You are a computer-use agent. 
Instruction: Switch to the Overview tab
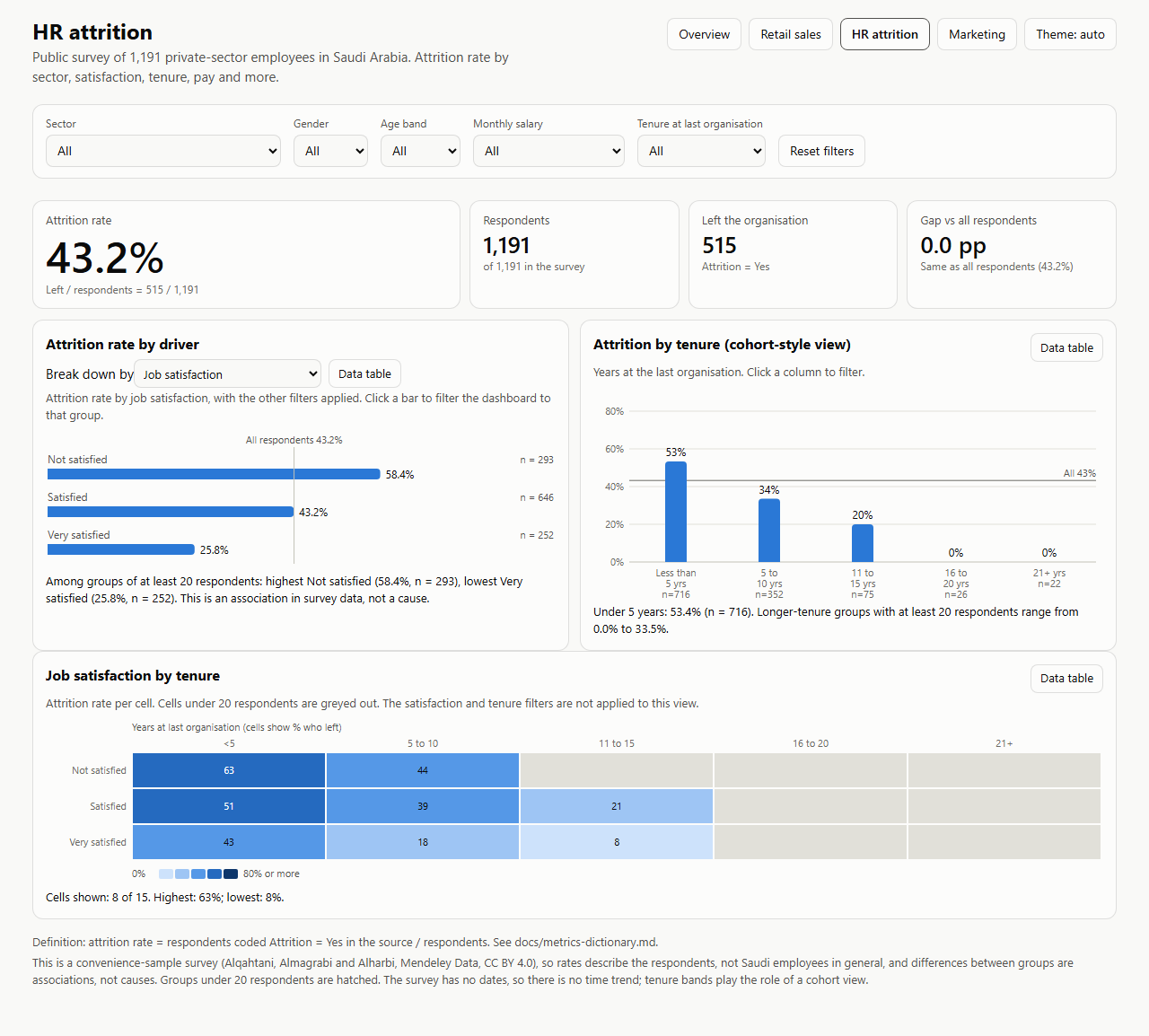[x=704, y=34]
